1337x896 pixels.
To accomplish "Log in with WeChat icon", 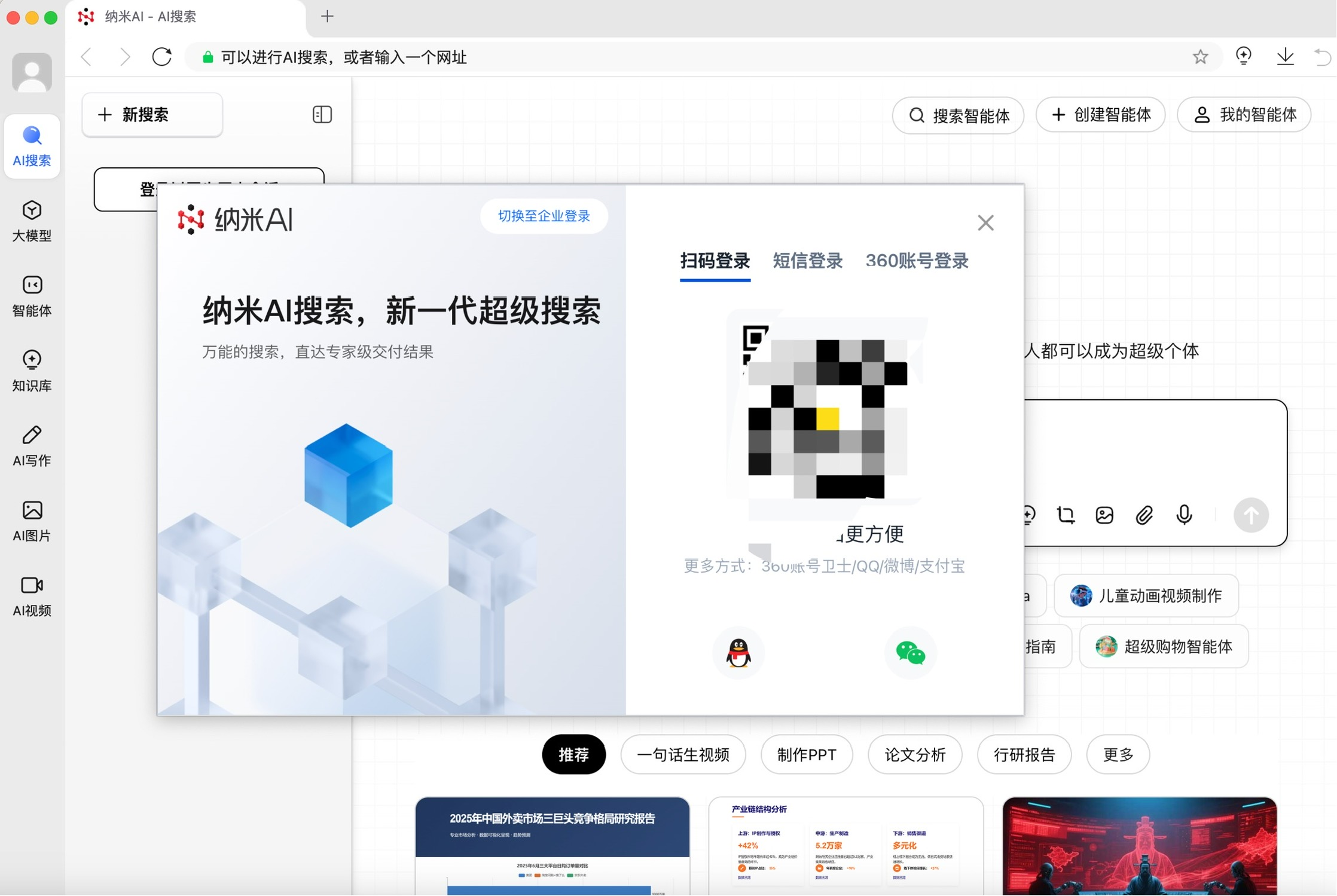I will click(910, 652).
